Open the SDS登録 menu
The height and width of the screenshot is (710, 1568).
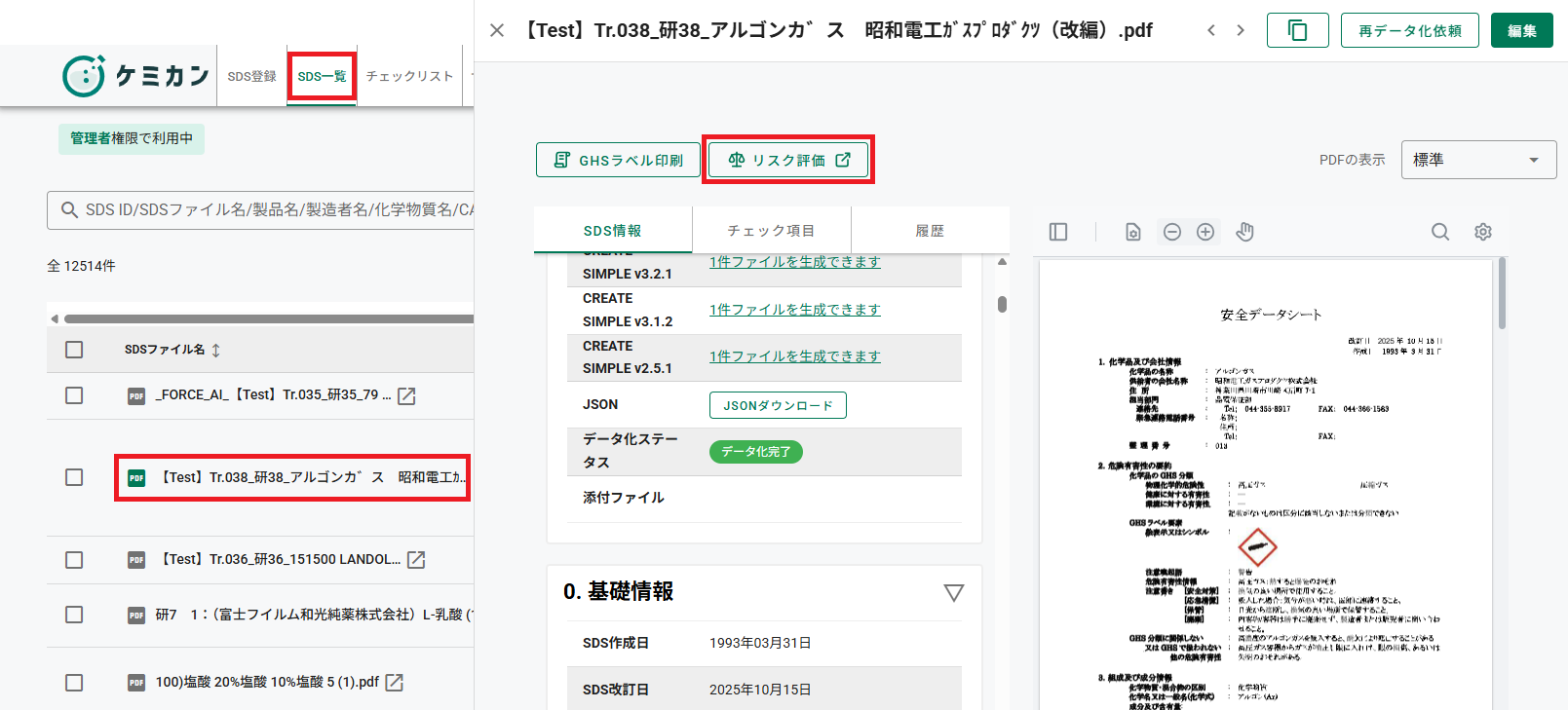pyautogui.click(x=252, y=76)
